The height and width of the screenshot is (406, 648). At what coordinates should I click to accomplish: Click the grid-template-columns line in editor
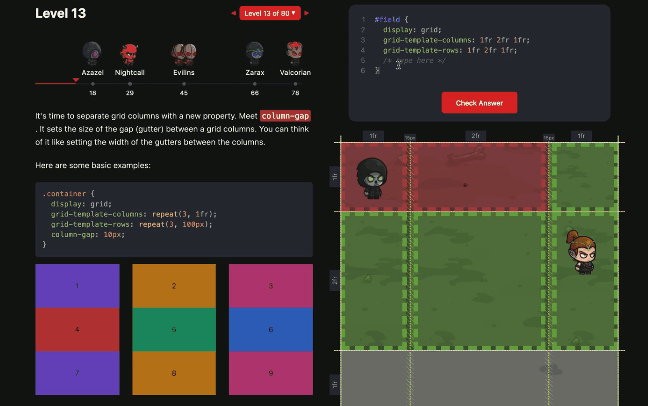pyautogui.click(x=456, y=40)
